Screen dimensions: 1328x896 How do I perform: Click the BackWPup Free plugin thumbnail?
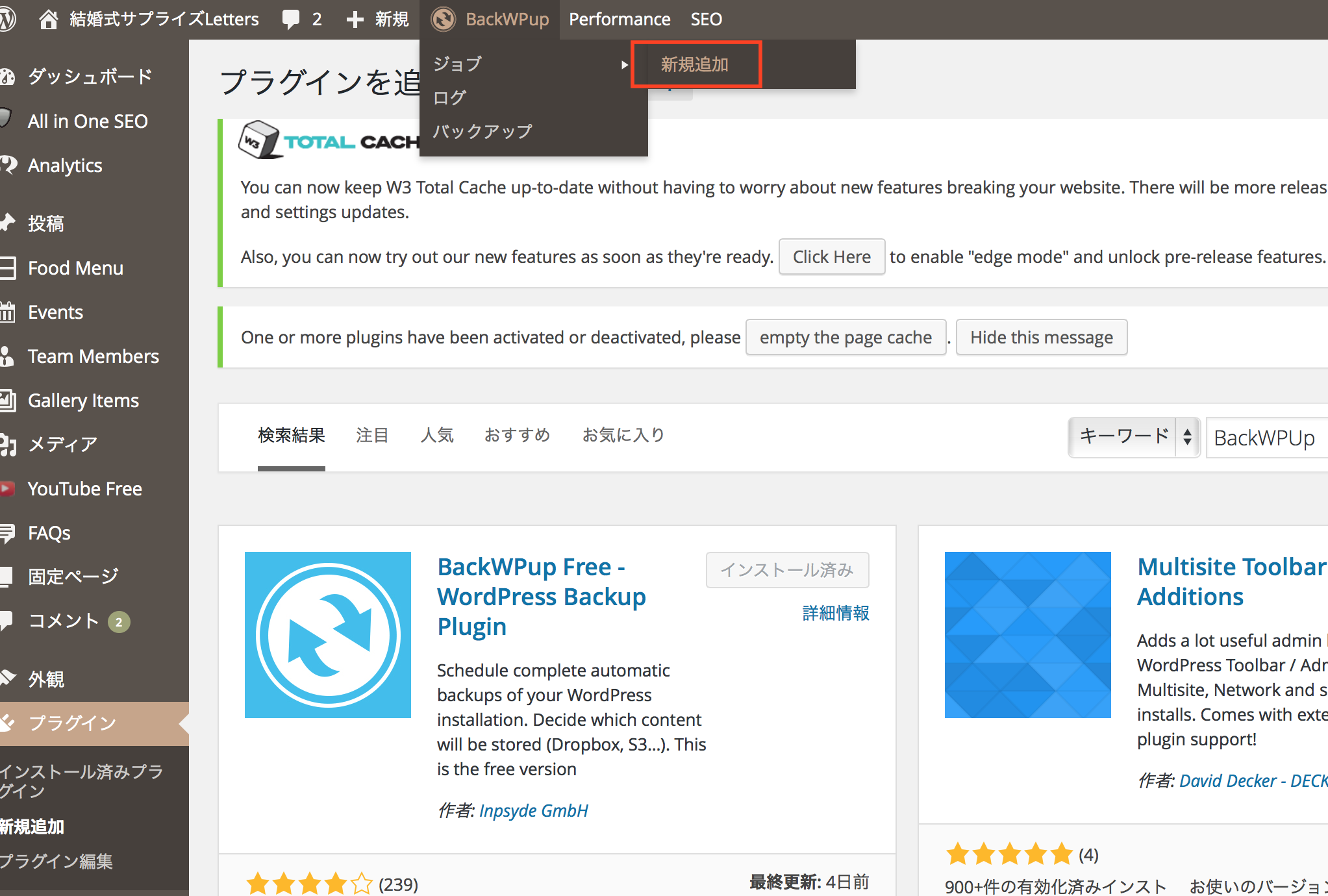[328, 635]
